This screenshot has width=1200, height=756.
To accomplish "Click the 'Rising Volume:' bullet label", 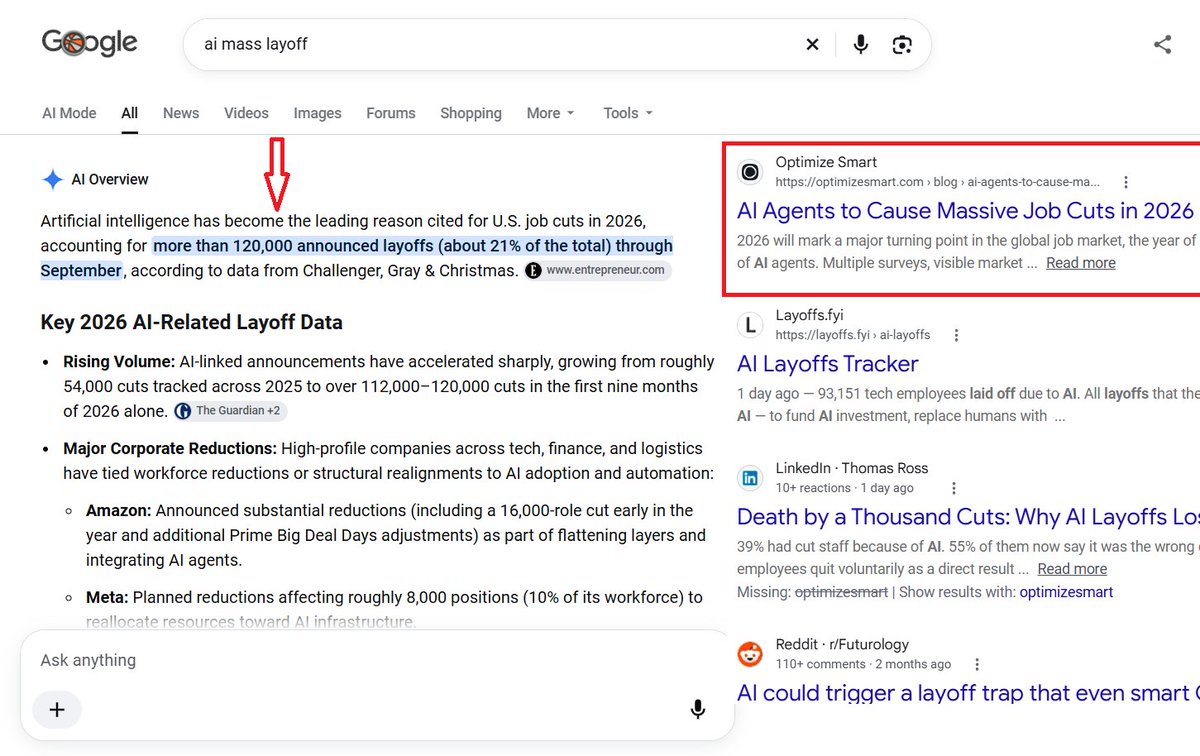I will click(x=119, y=362).
